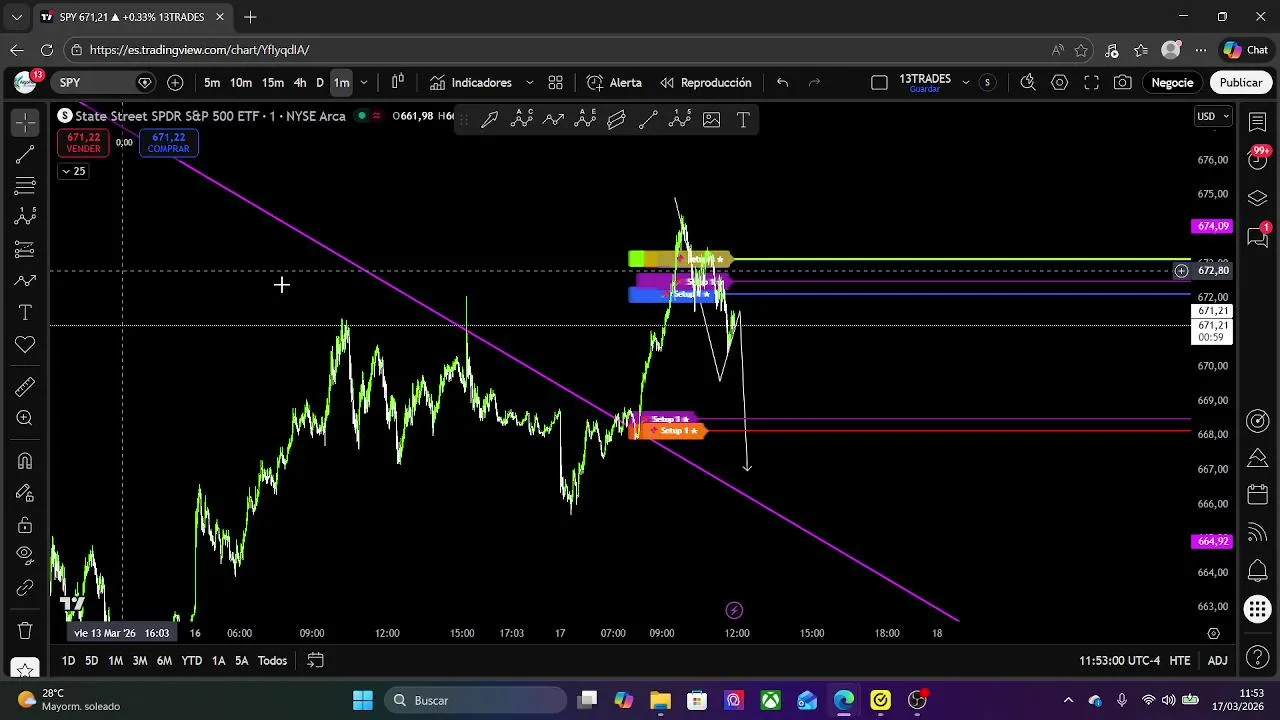1280x720 pixels.
Task: Click the add symbol plus icon
Action: pyautogui.click(x=175, y=83)
